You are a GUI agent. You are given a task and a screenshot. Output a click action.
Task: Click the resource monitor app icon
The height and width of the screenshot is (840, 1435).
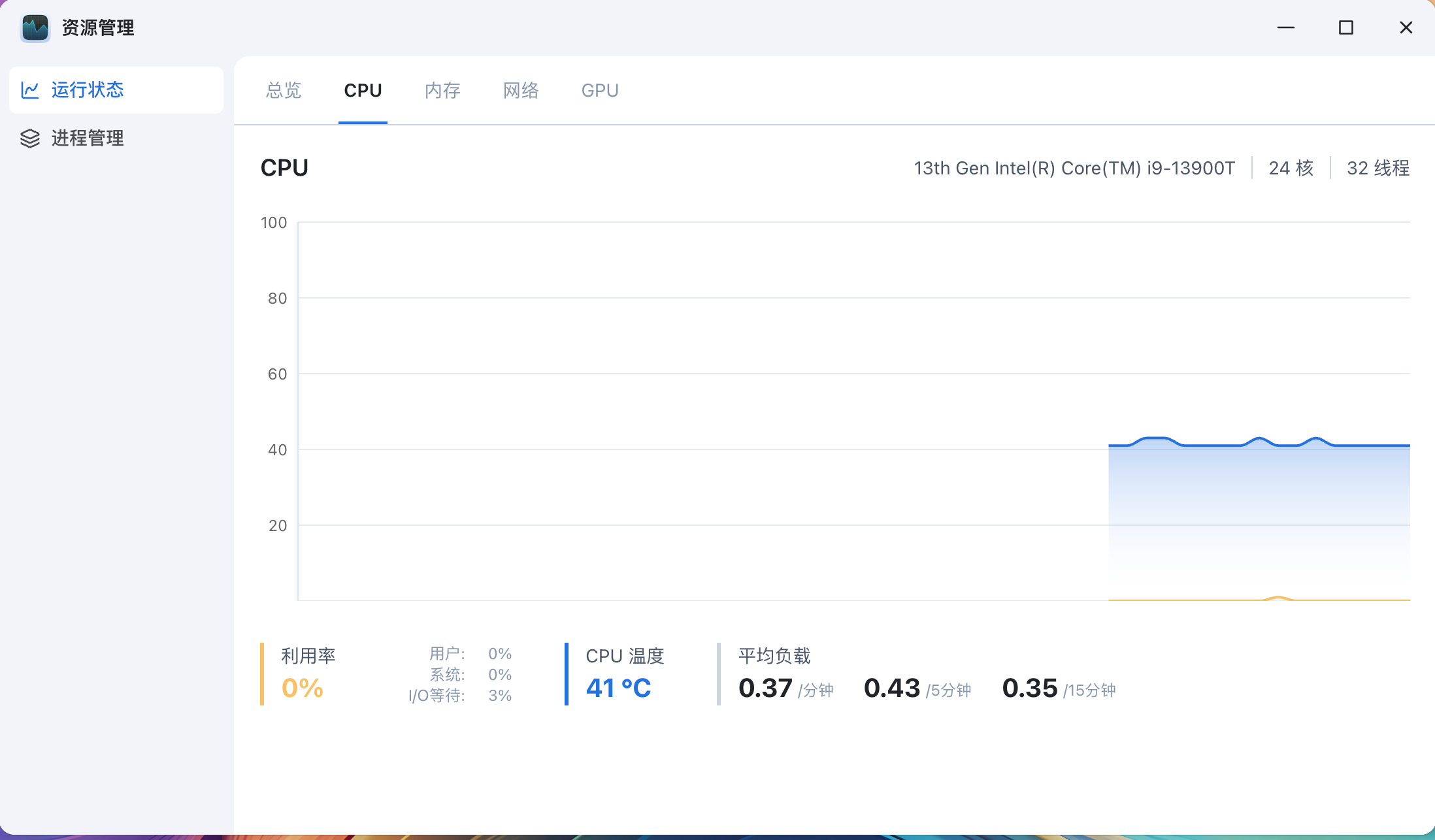click(35, 27)
